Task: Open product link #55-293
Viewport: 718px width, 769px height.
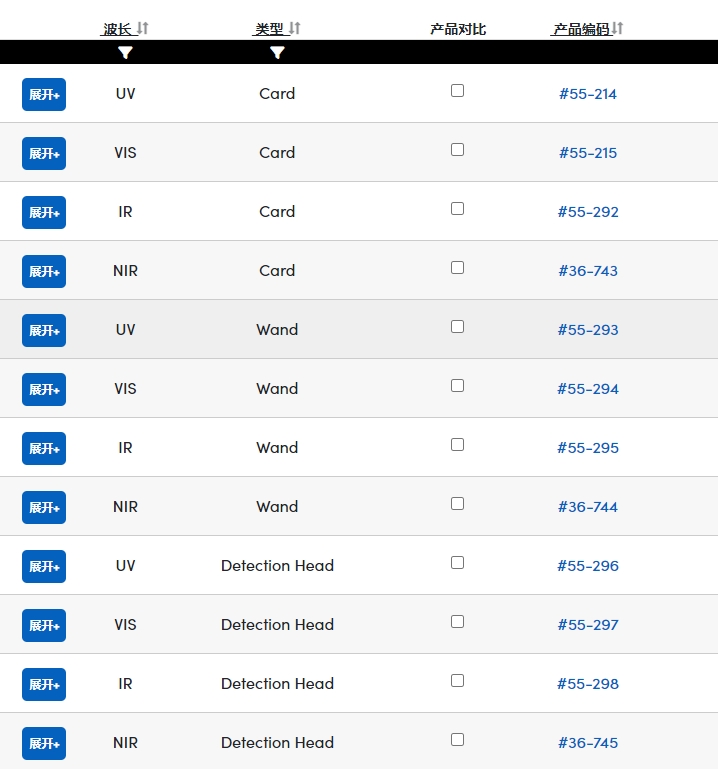Action: tap(588, 330)
